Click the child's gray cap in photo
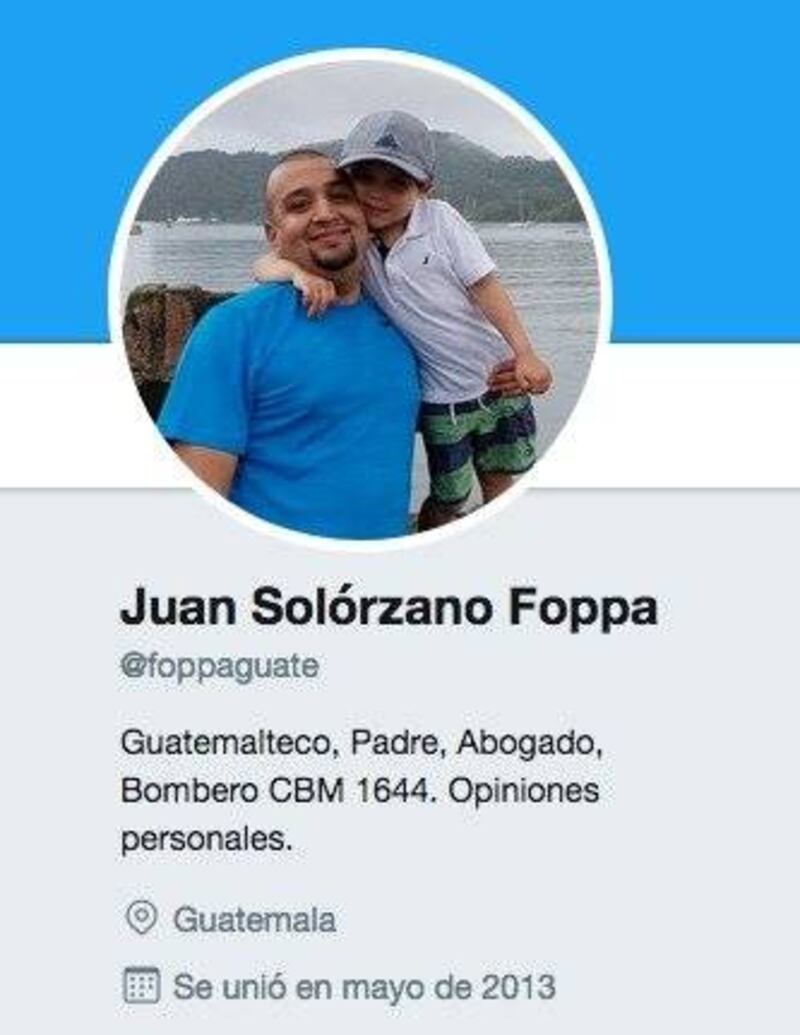The width and height of the screenshot is (800, 1035). point(389,145)
